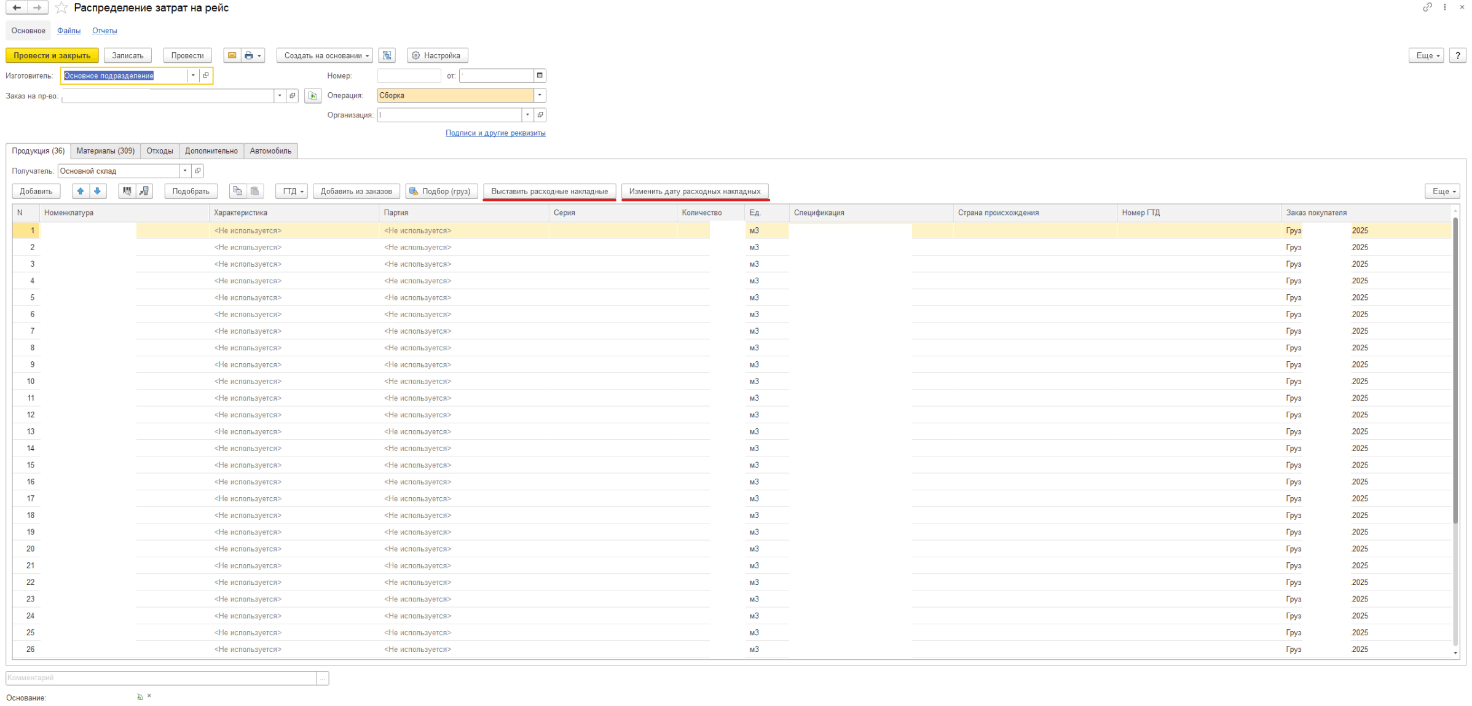This screenshot has height=706, width=1472.
Task: Expand the ГТД dropdown menu
Action: (291, 191)
